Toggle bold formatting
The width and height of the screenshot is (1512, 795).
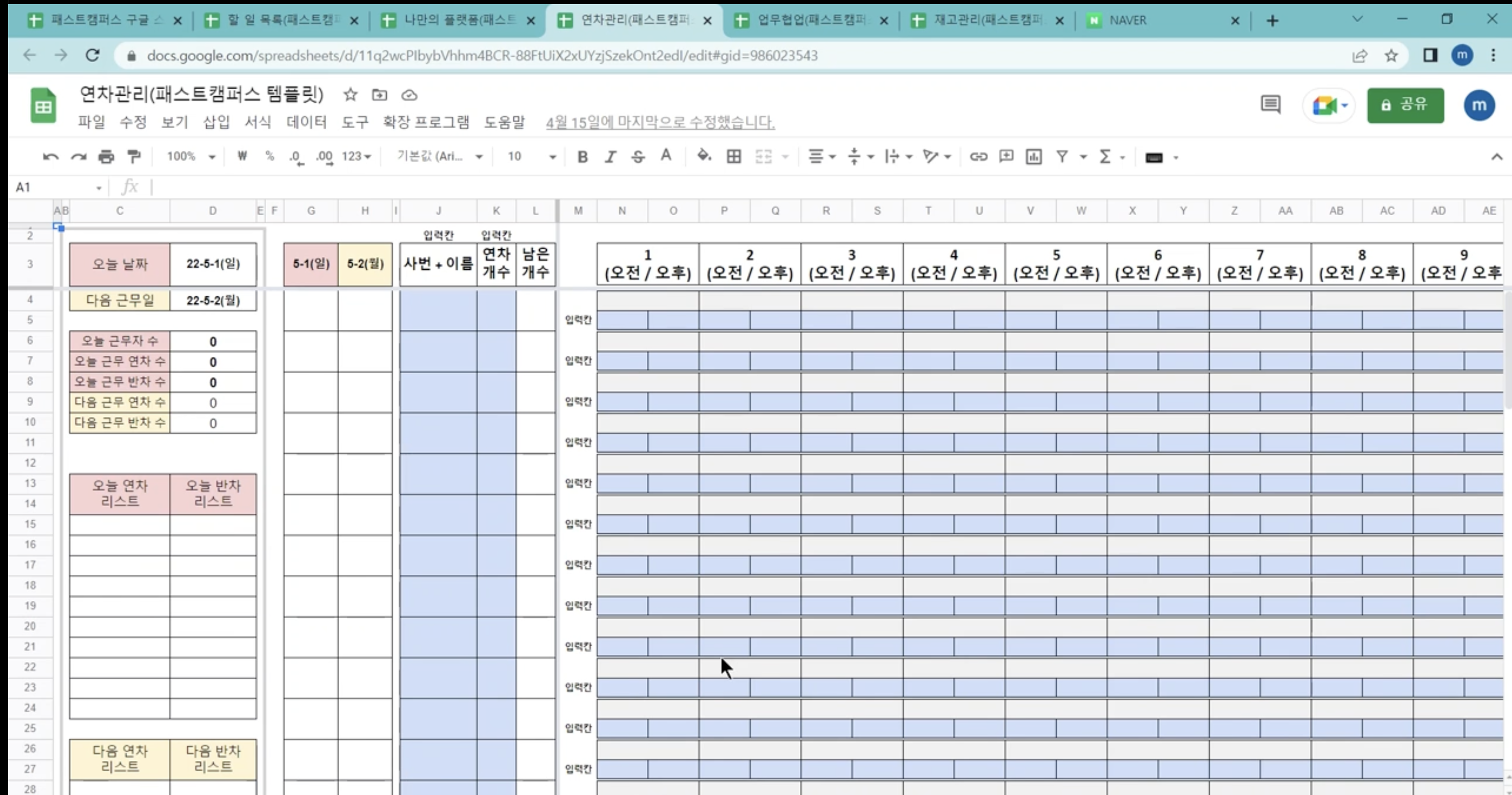[582, 157]
